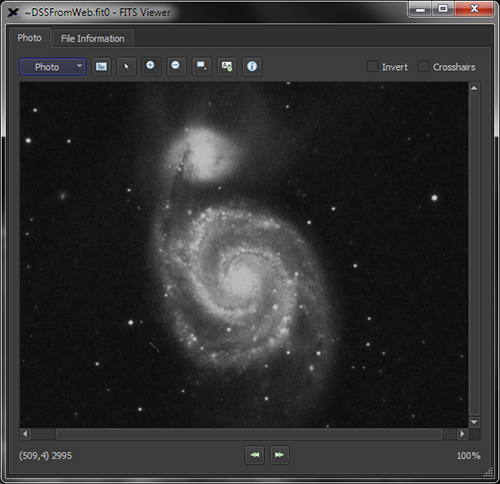Enable the Invert checkbox
Viewport: 500px width, 484px height.
(x=373, y=66)
